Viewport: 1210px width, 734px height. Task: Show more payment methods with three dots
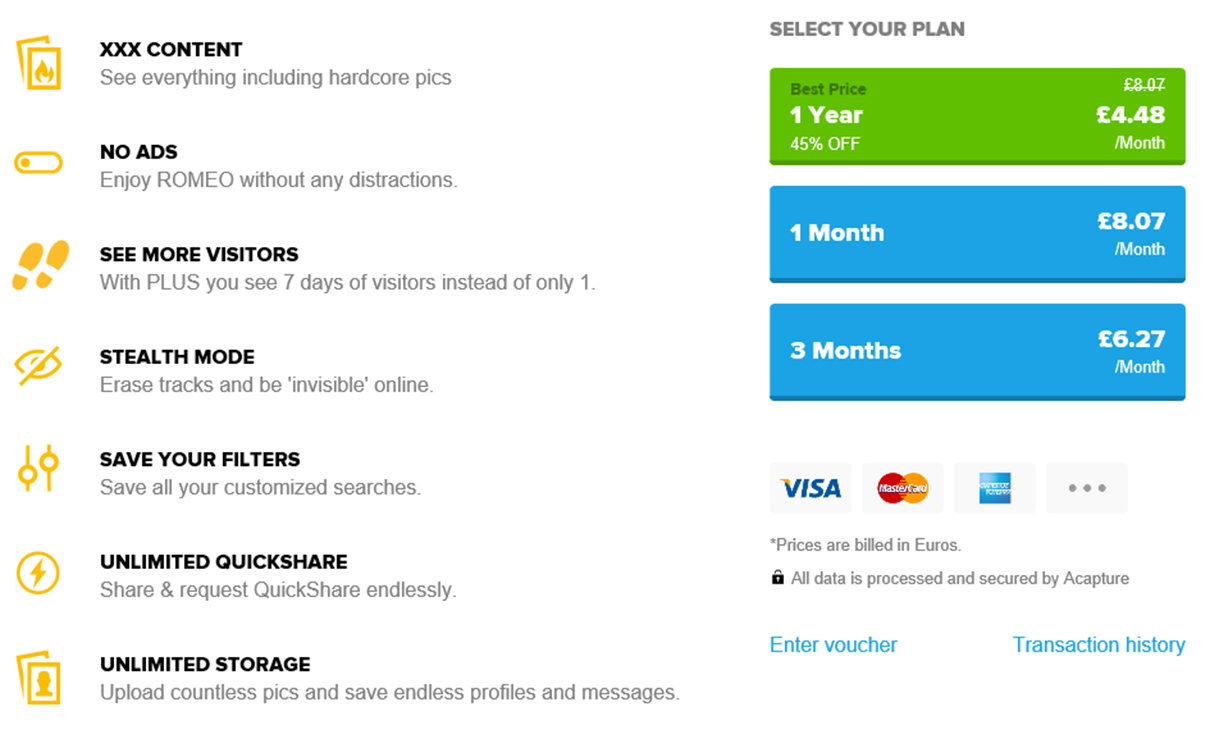point(1087,488)
